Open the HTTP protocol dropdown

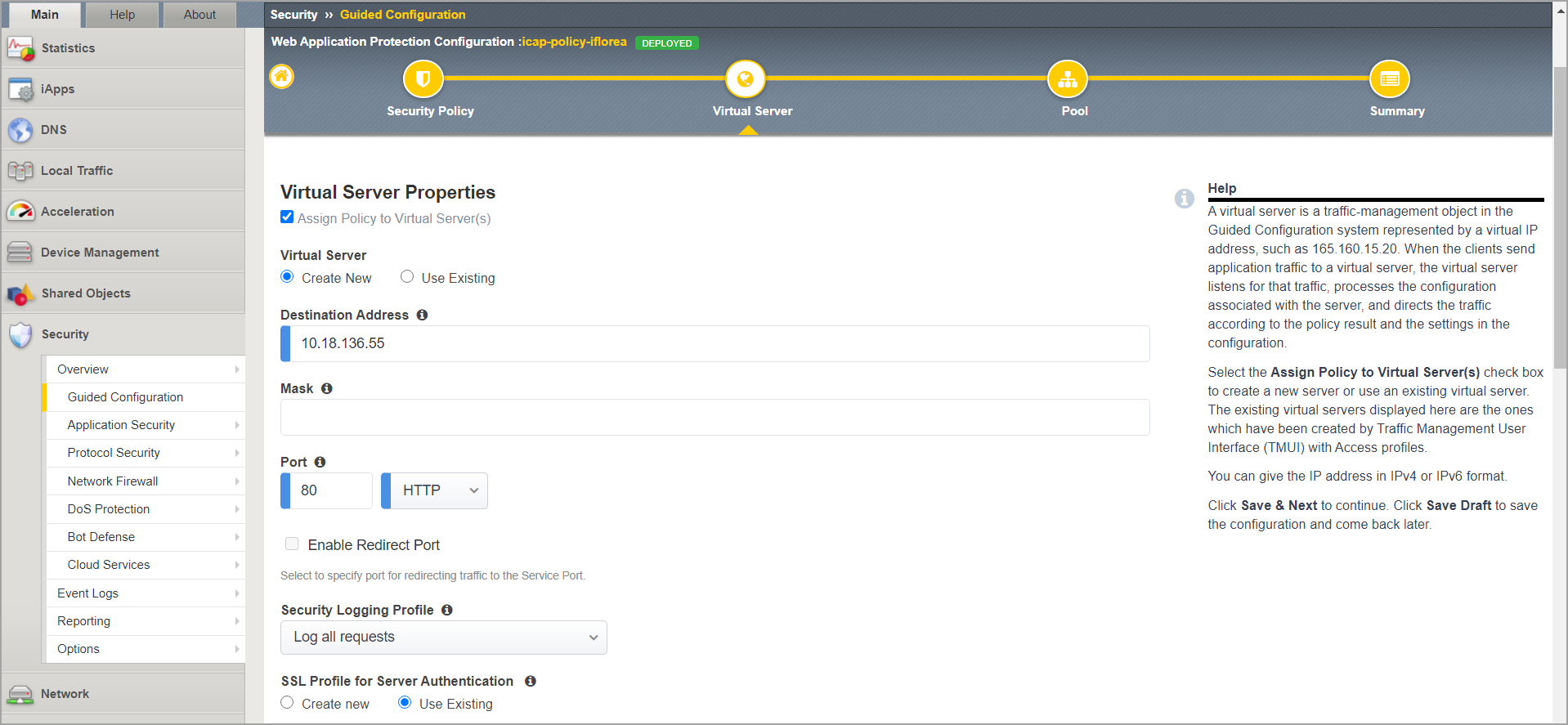pos(436,490)
